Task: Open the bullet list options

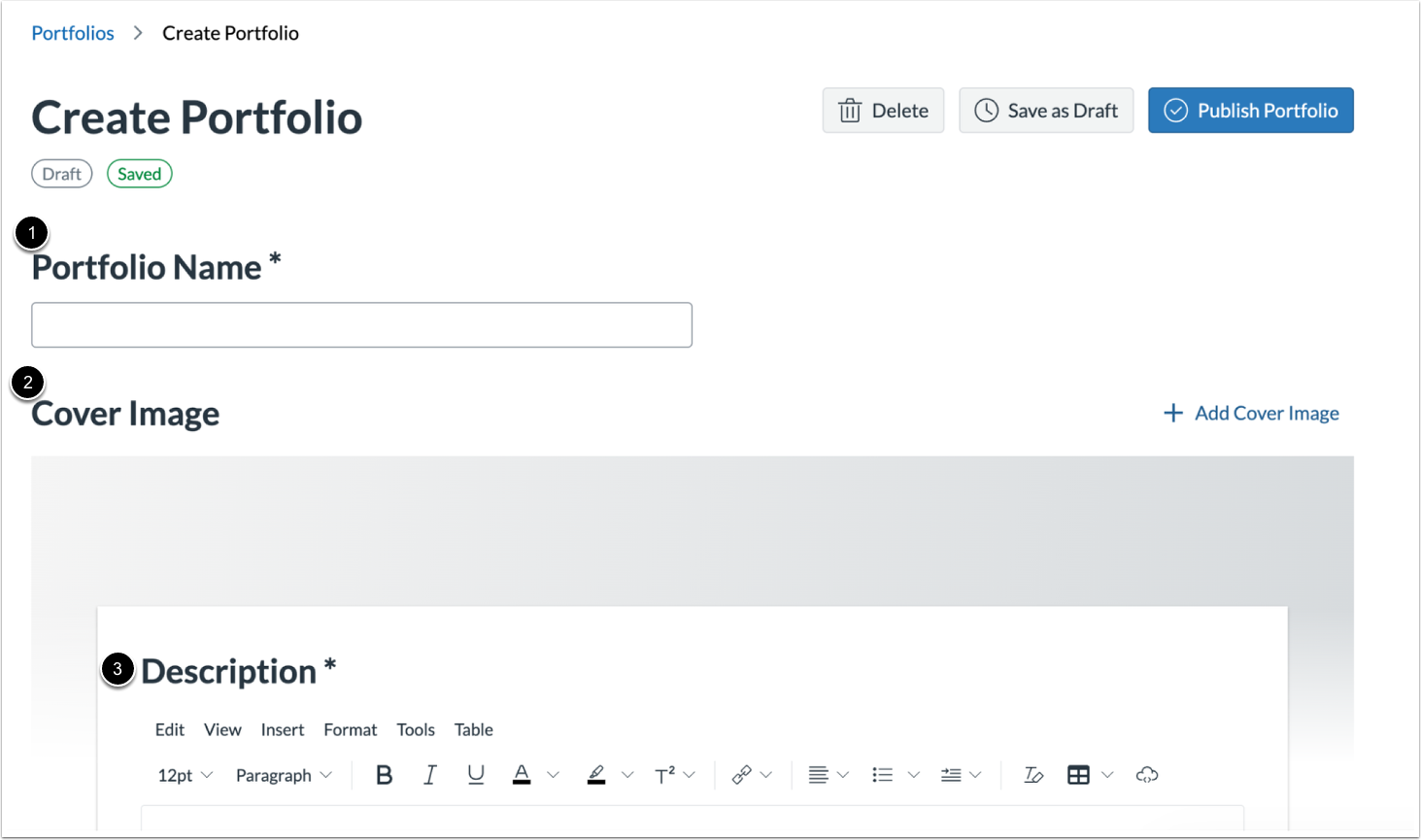Action: (890, 774)
